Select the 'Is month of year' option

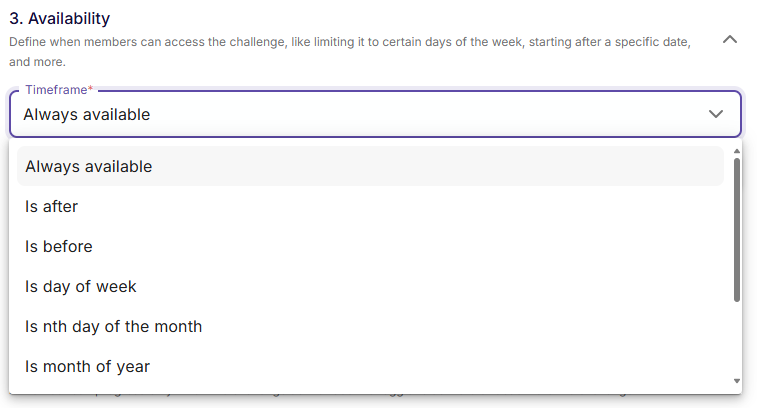88,366
